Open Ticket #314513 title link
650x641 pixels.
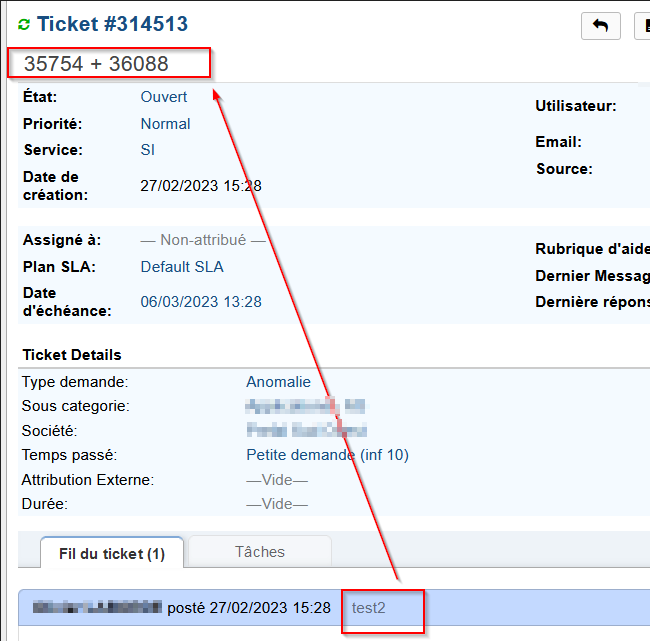click(x=112, y=24)
